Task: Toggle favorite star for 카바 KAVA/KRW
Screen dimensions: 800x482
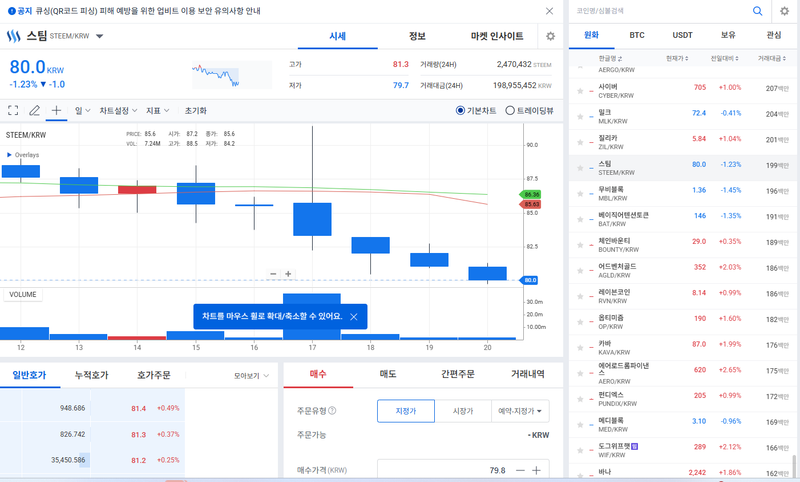Action: coord(580,347)
